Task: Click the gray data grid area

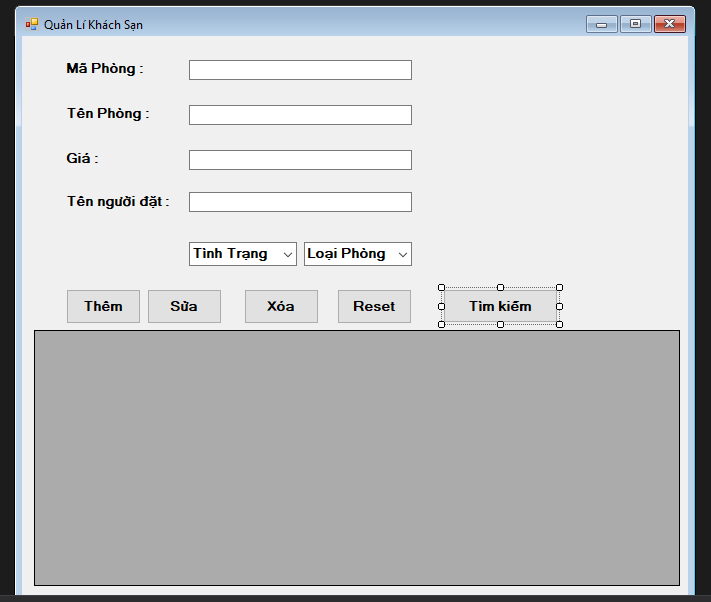Action: coord(357,458)
